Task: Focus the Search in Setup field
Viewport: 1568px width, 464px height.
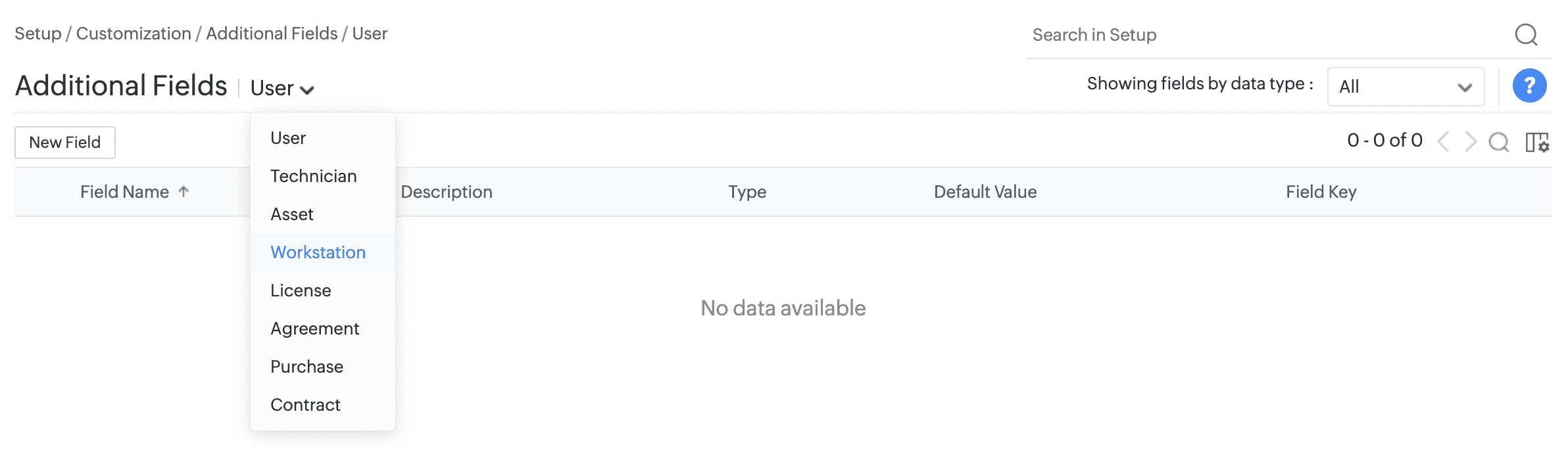Action: click(x=1250, y=35)
